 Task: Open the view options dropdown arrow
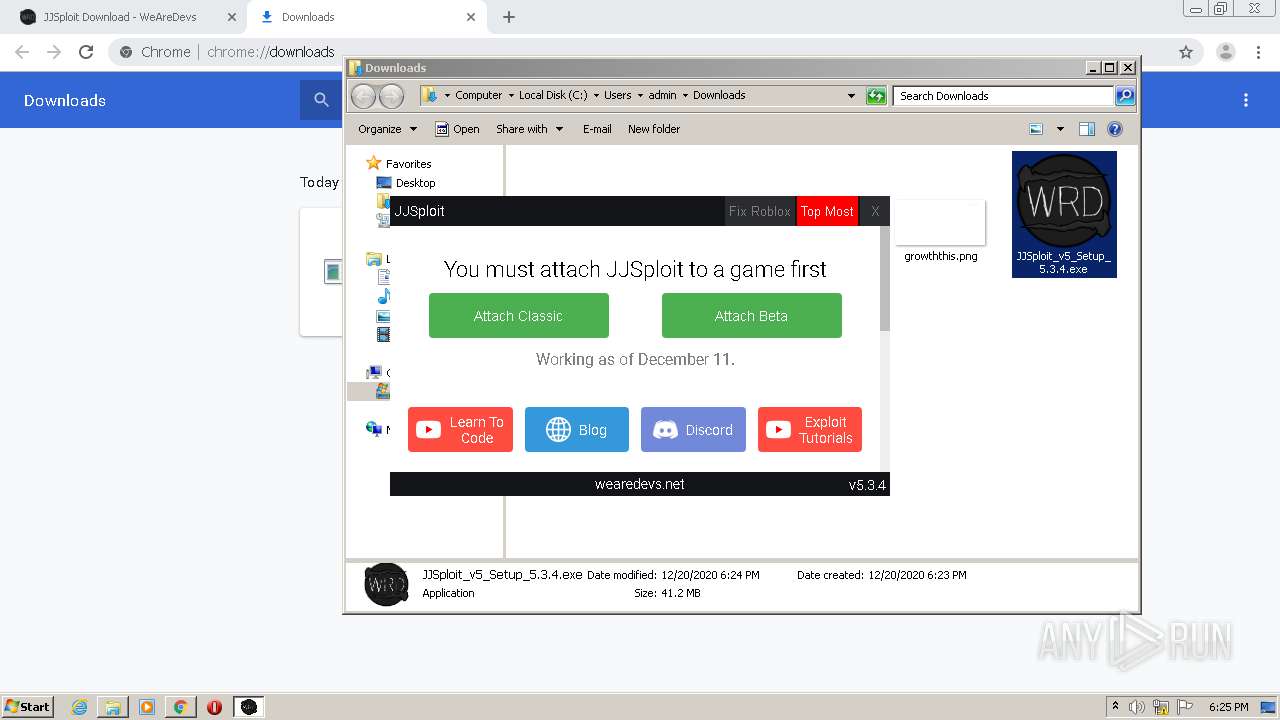(1060, 129)
